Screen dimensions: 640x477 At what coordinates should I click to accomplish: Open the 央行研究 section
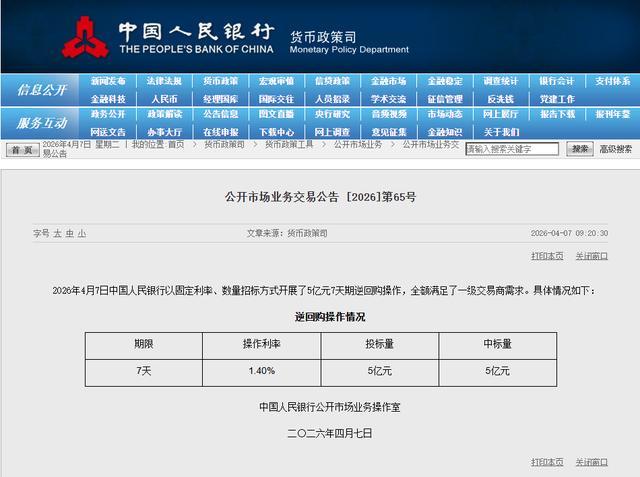(332, 114)
